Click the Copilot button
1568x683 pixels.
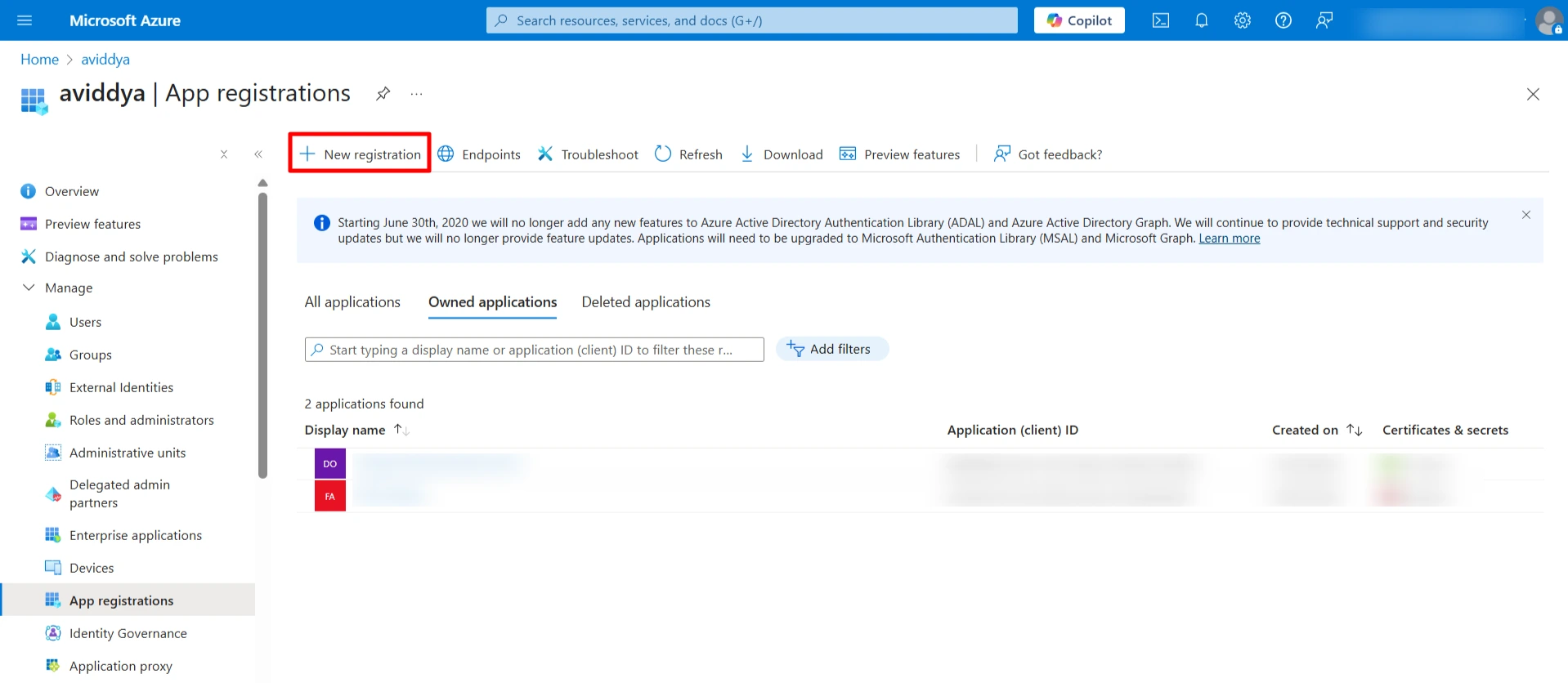point(1079,20)
